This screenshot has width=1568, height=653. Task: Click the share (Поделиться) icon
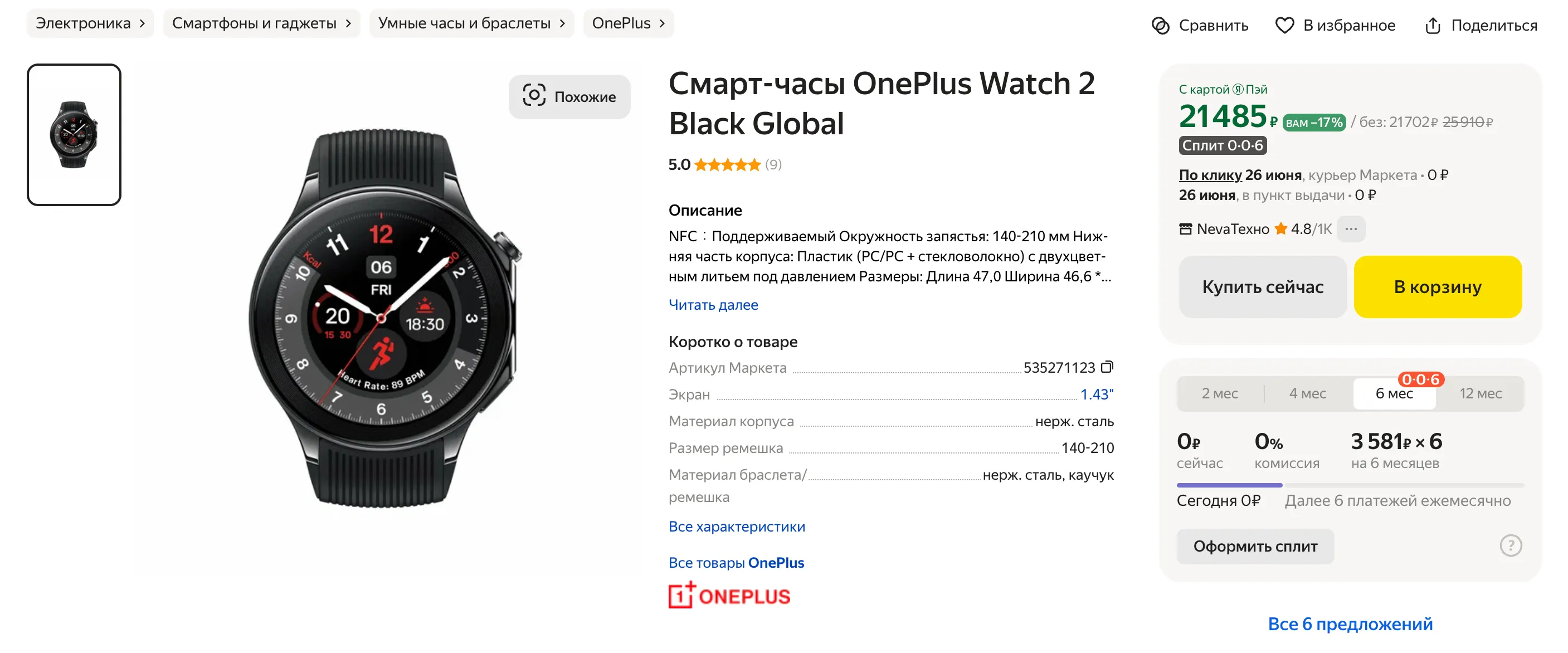[x=1432, y=26]
